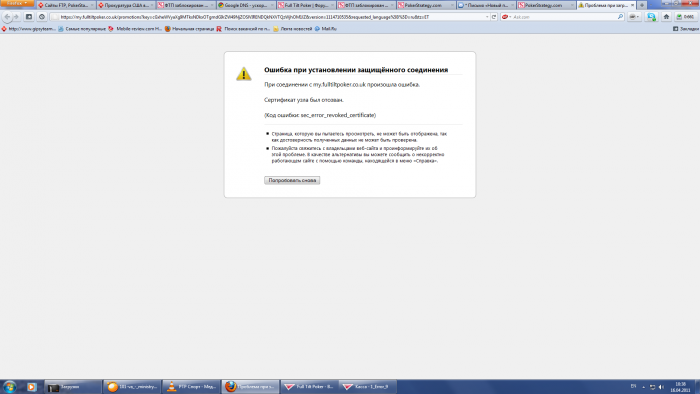Click the green counter toolbar button
This screenshot has width=700, height=394.
click(685, 17)
